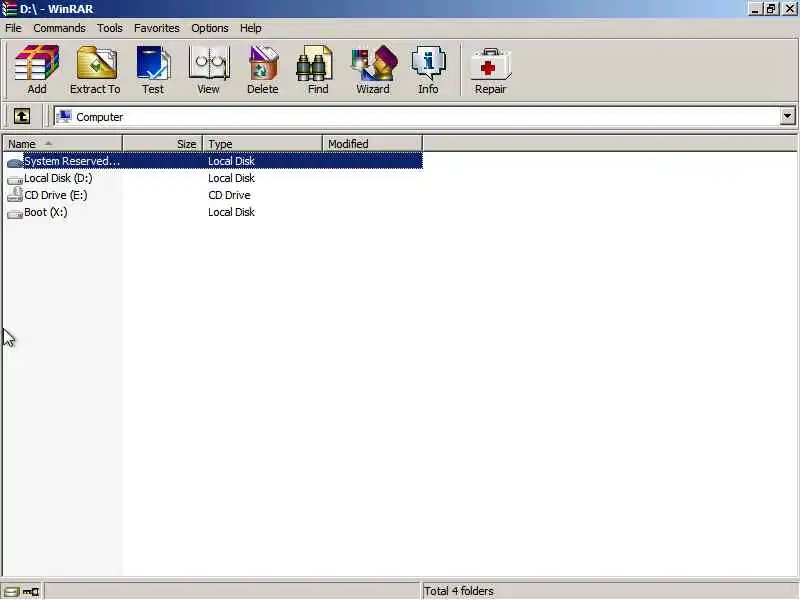This screenshot has width=800, height=600.
Task: Select the System Reserved row name
Action: (72, 161)
